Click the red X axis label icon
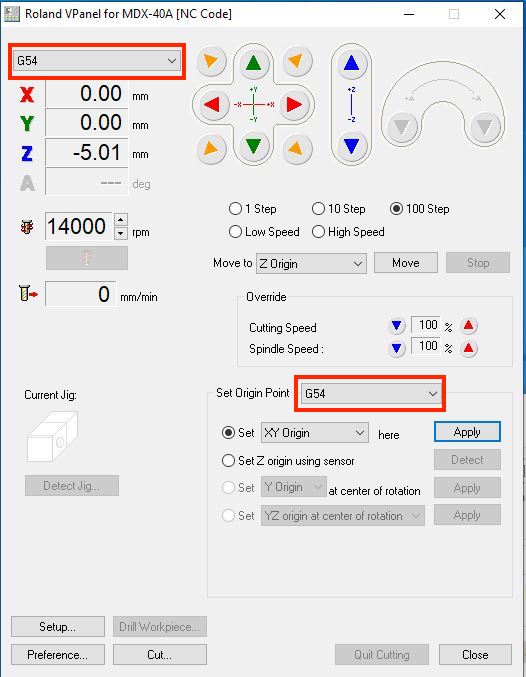Image resolution: width=526 pixels, height=677 pixels. pos(27,94)
